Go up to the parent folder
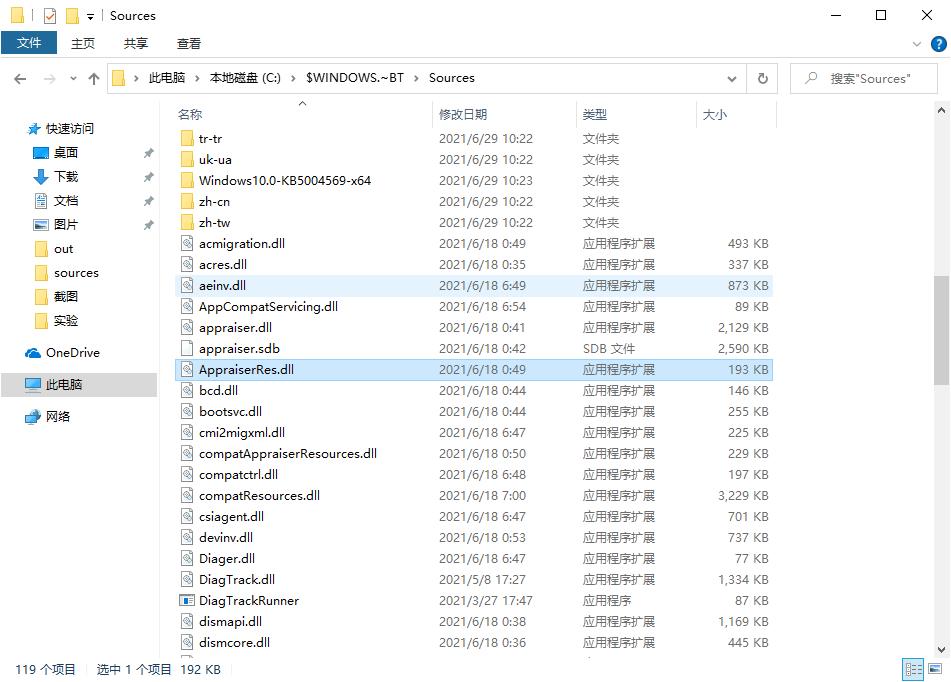This screenshot has height=682, width=951. (x=93, y=77)
